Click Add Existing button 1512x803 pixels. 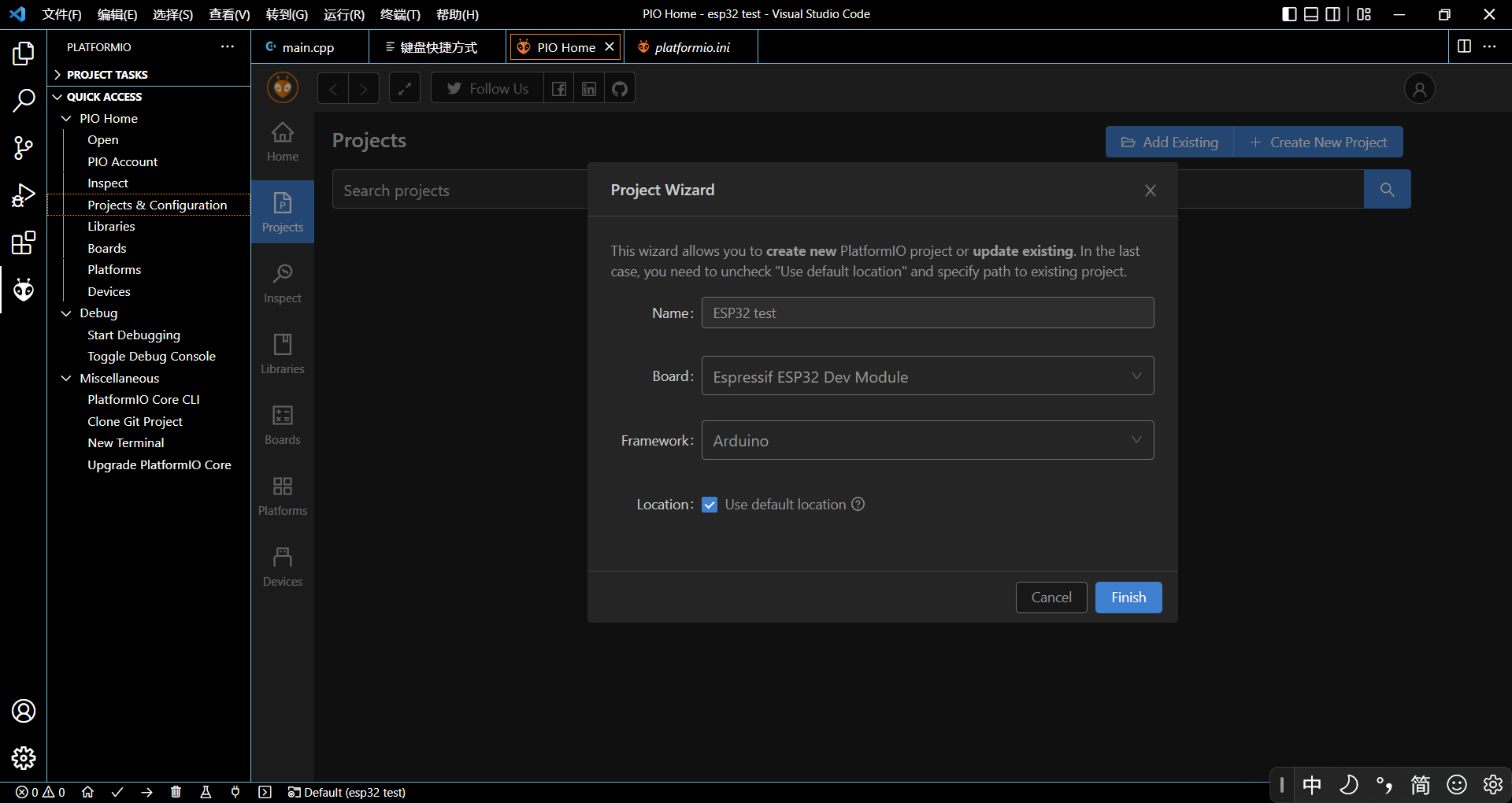1169,142
